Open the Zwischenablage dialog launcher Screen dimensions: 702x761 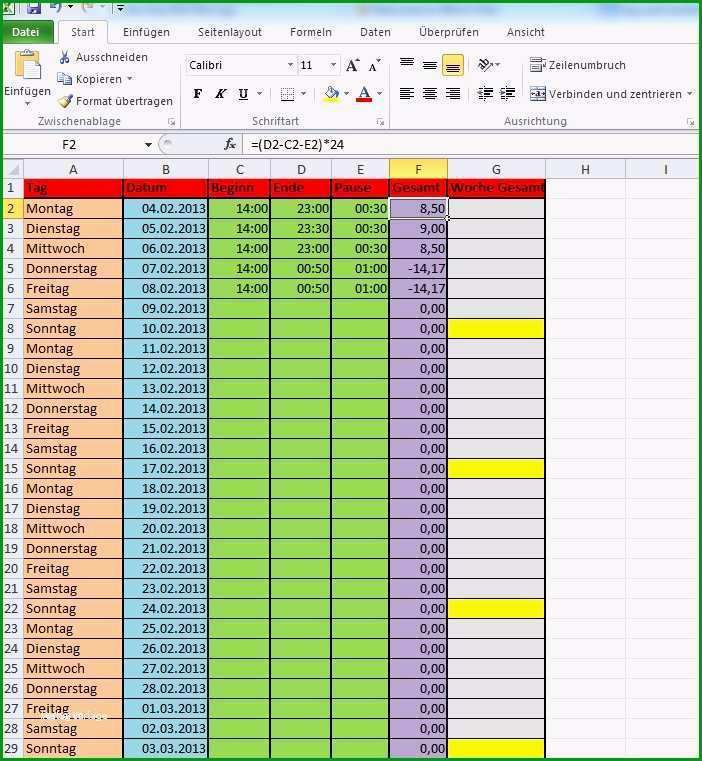171,122
